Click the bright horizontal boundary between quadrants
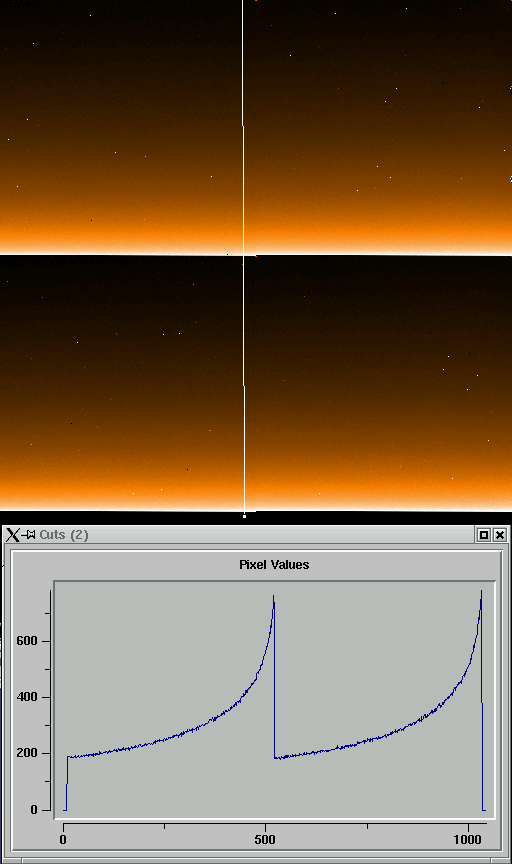The image size is (512, 864). (256, 253)
